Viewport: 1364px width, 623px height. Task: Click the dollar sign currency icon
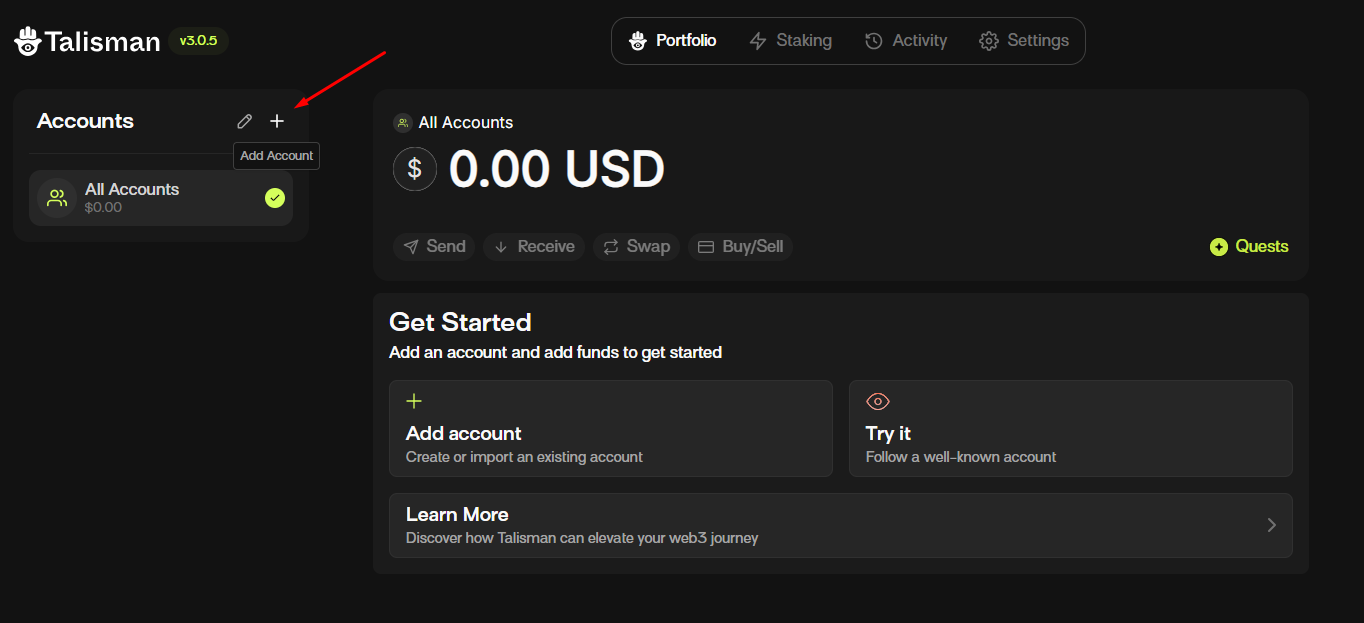tap(415, 169)
